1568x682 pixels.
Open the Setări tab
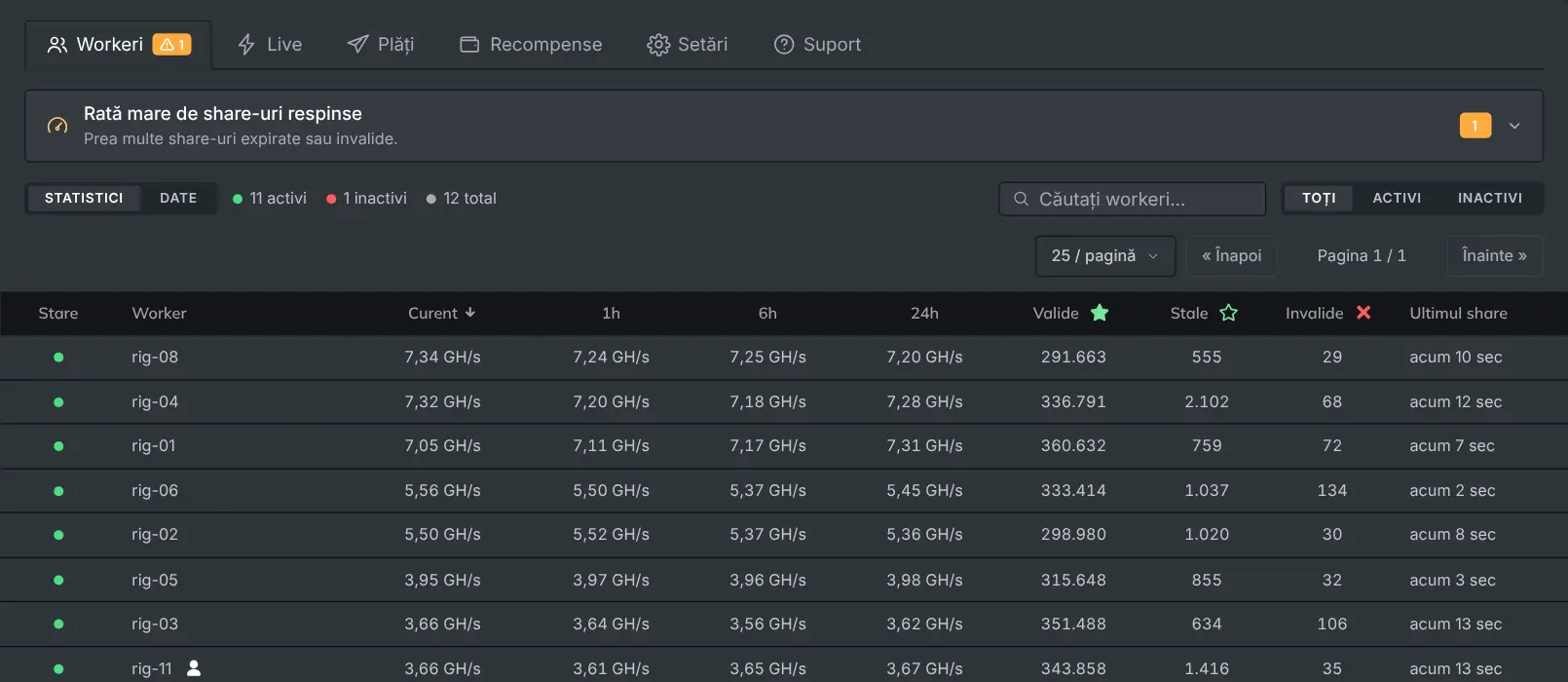click(x=688, y=45)
